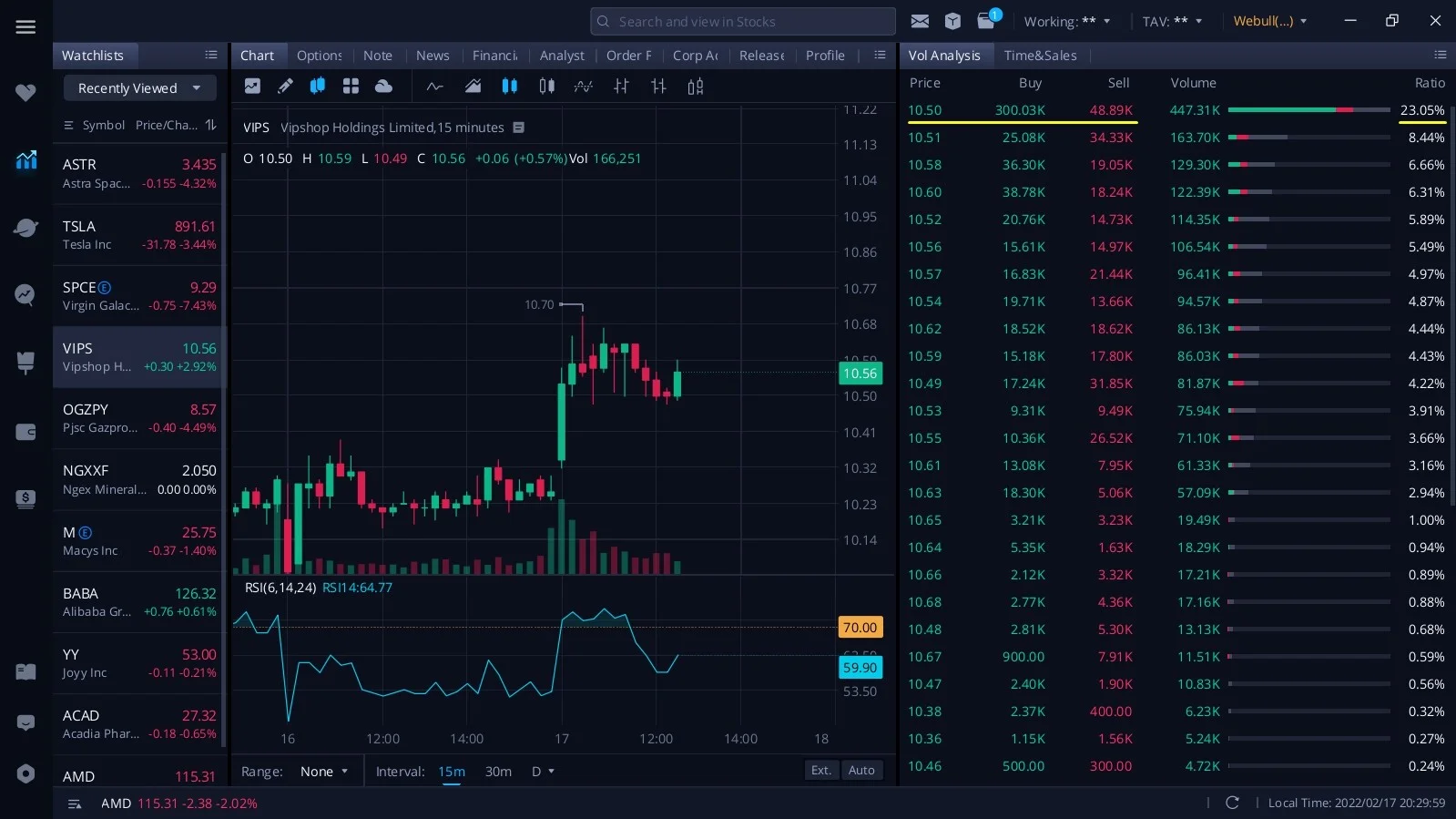Image resolution: width=1456 pixels, height=819 pixels.
Task: Switch to hollow candlestick chart style
Action: [546, 87]
